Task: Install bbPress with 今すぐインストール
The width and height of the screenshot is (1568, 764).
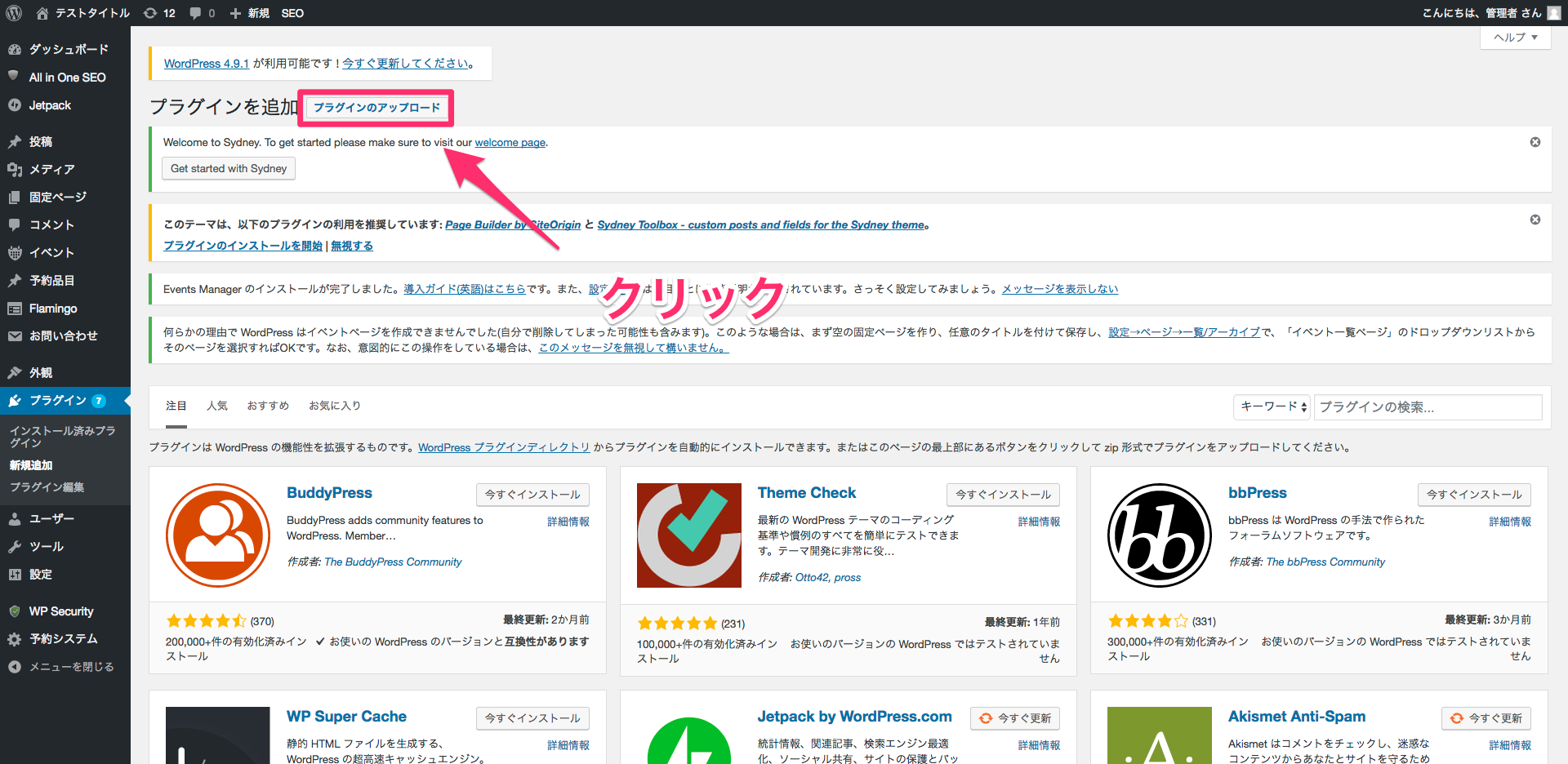Action: pos(1474,495)
